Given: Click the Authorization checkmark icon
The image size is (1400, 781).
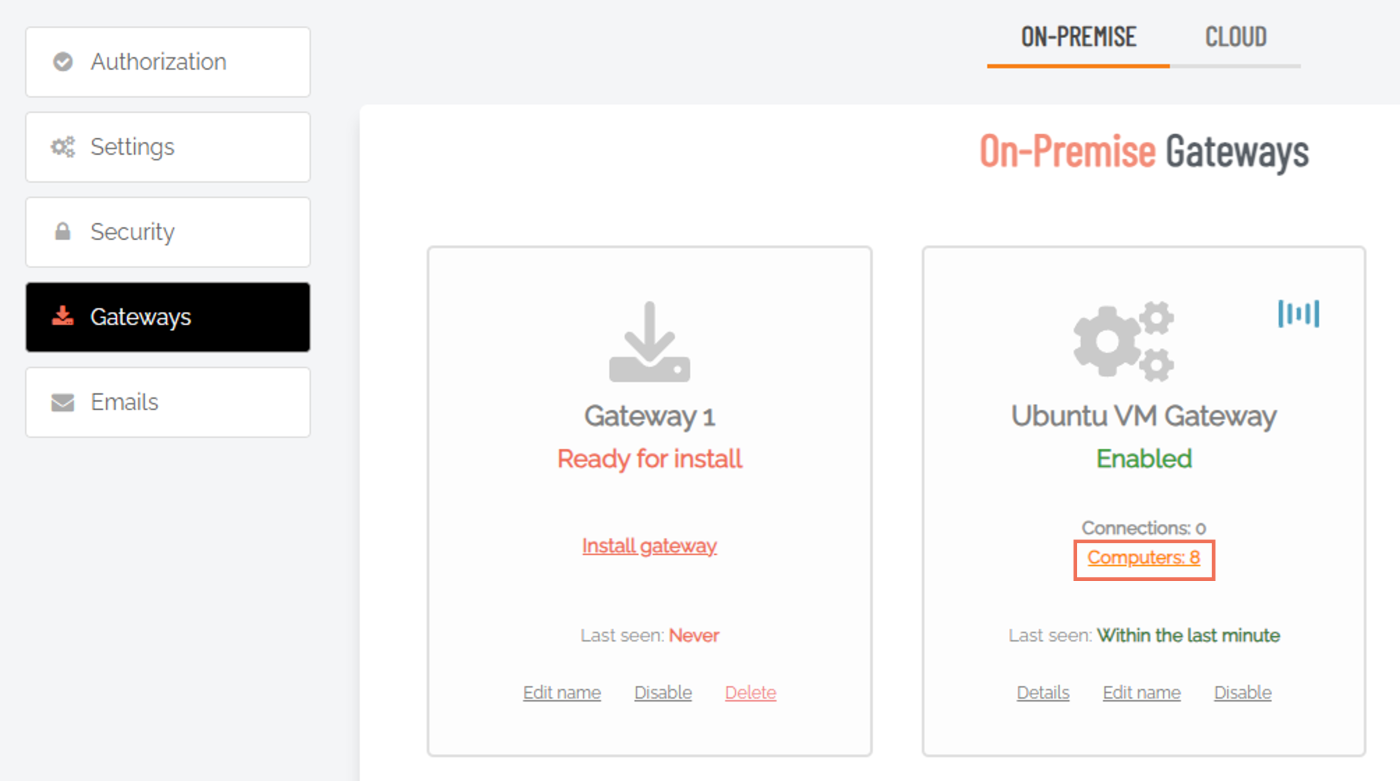Looking at the screenshot, I should point(63,62).
